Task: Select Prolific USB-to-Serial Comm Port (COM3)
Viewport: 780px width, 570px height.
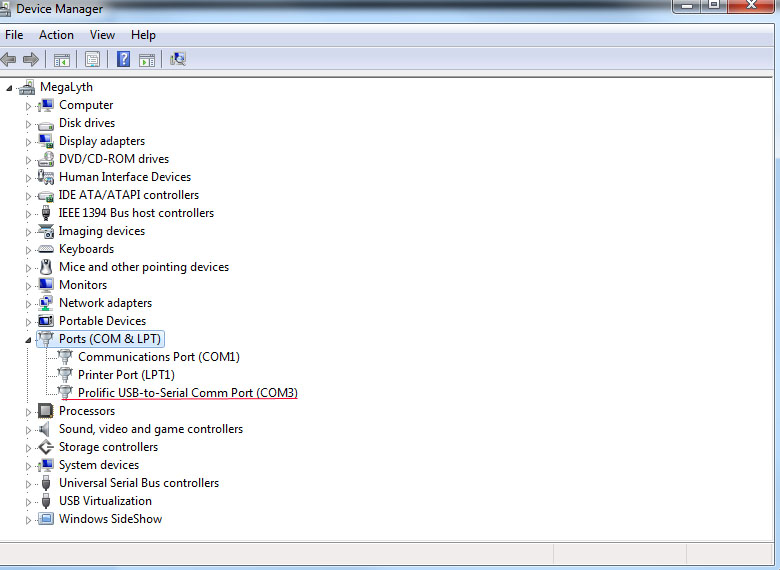Action: [188, 392]
